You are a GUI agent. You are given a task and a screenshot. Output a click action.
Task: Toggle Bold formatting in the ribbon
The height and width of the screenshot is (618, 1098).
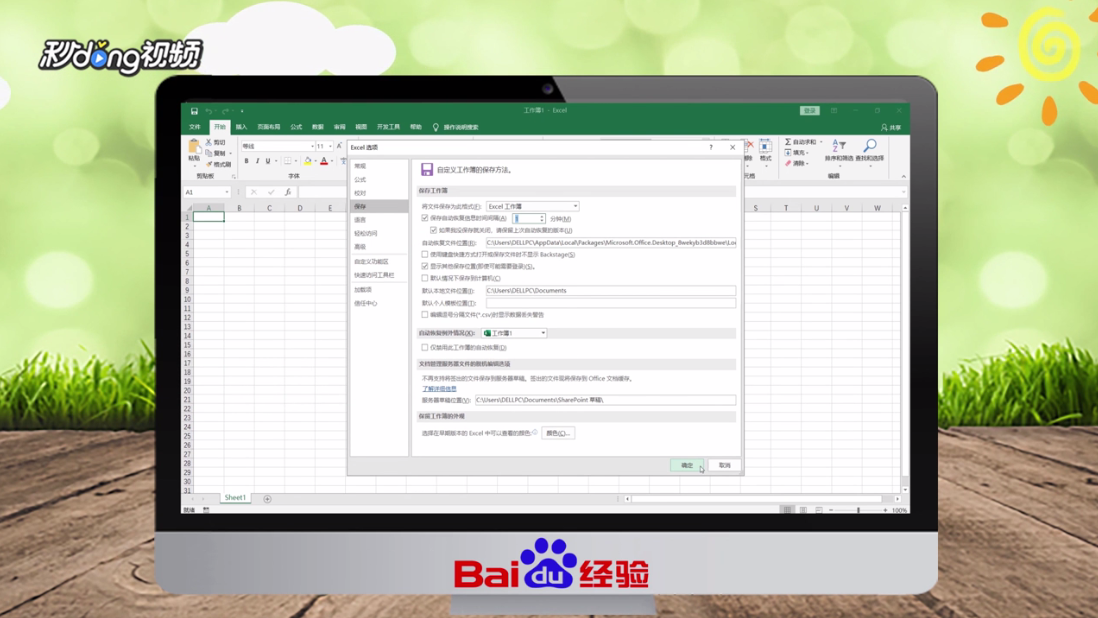coord(246,161)
